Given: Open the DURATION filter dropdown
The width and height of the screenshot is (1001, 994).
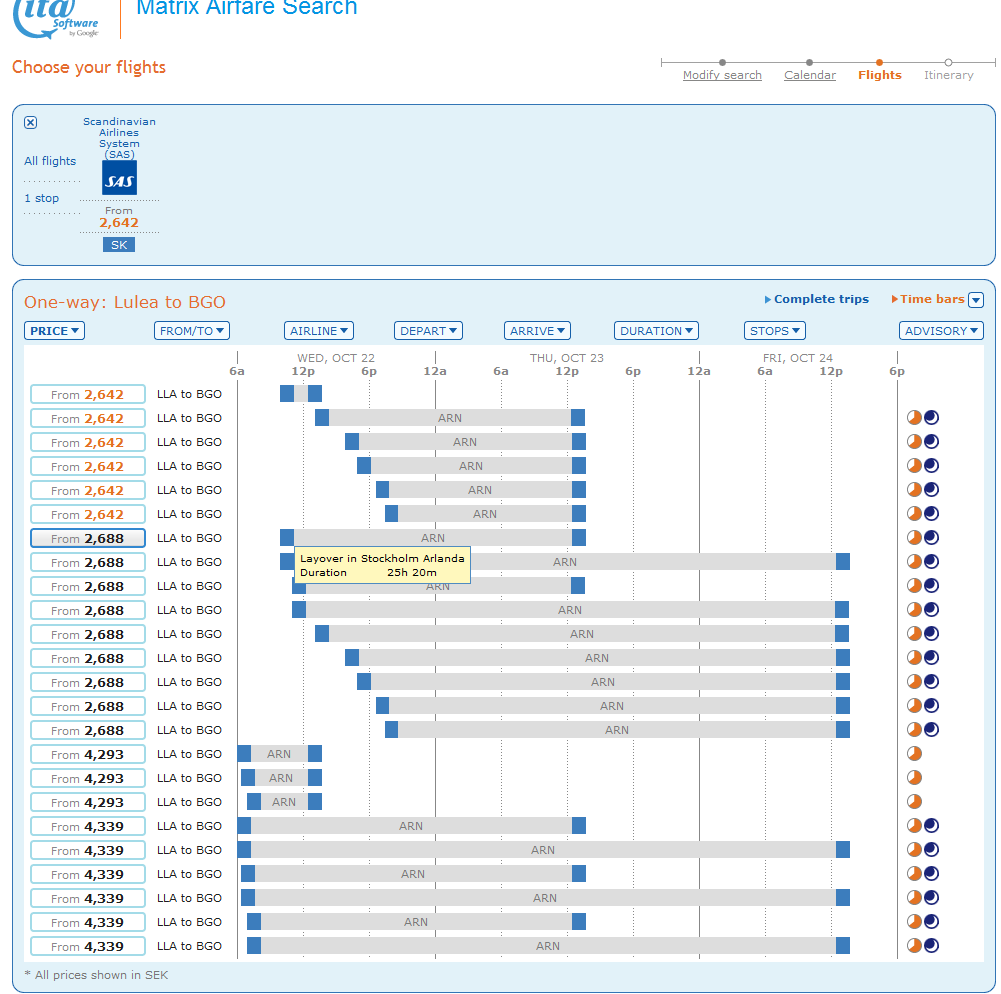Looking at the screenshot, I should pyautogui.click(x=656, y=331).
